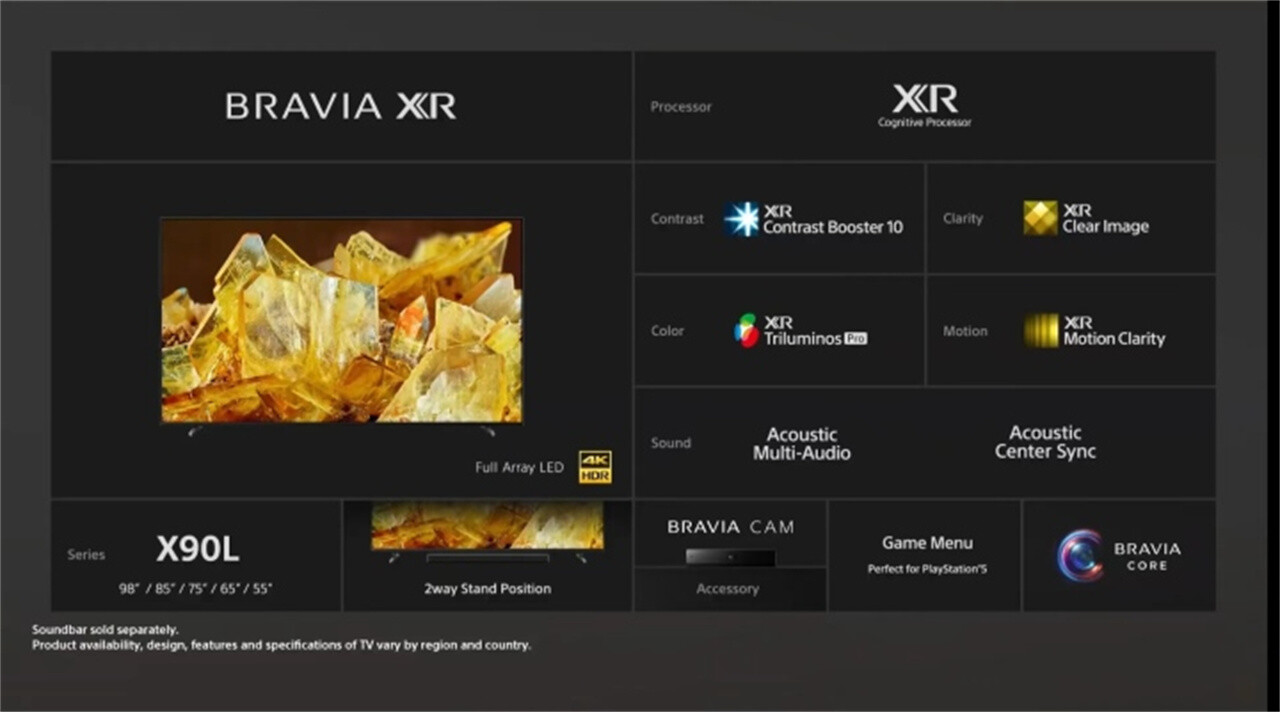The width and height of the screenshot is (1280, 712).
Task: Select the "BRAVIA CORE" wordmark text
Action: (1147, 556)
